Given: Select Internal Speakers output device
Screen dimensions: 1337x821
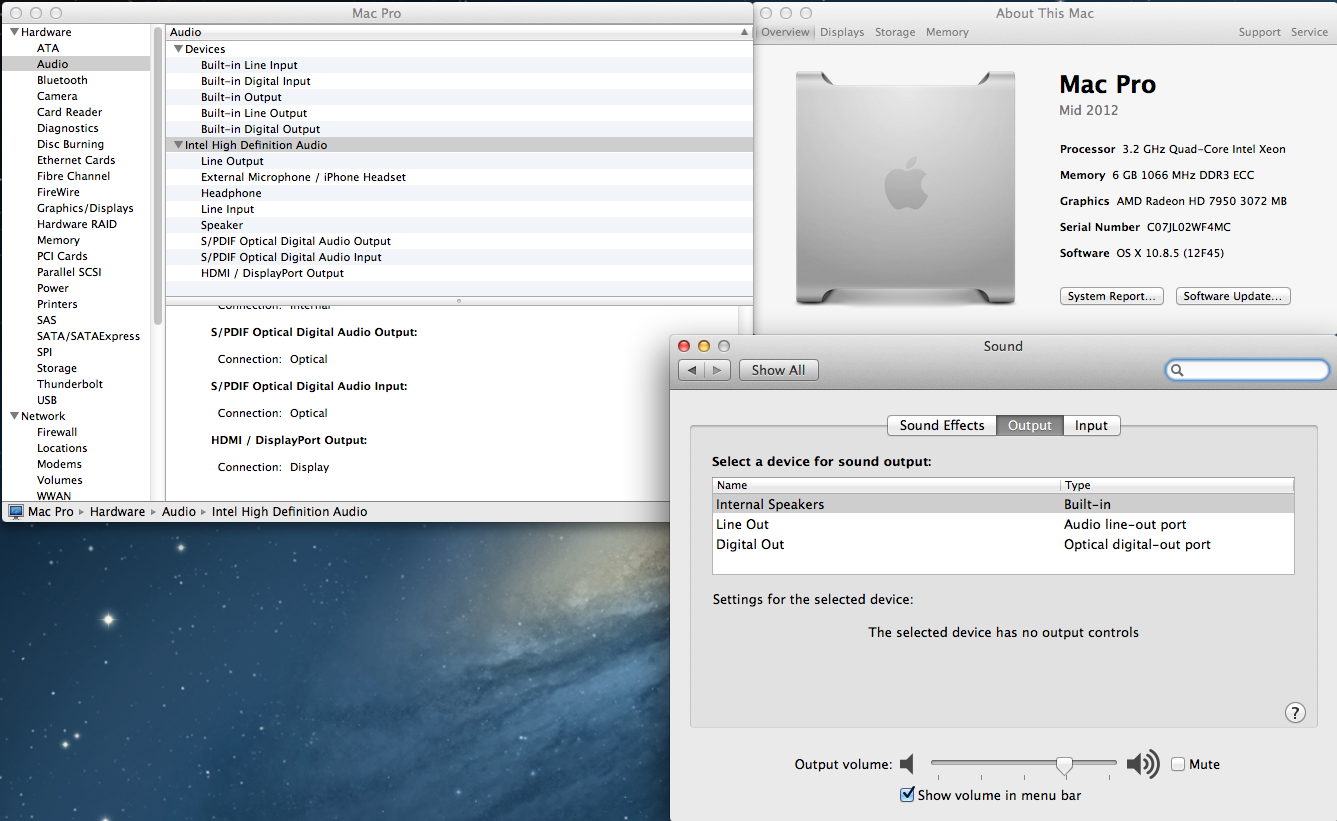Looking at the screenshot, I should [1003, 504].
